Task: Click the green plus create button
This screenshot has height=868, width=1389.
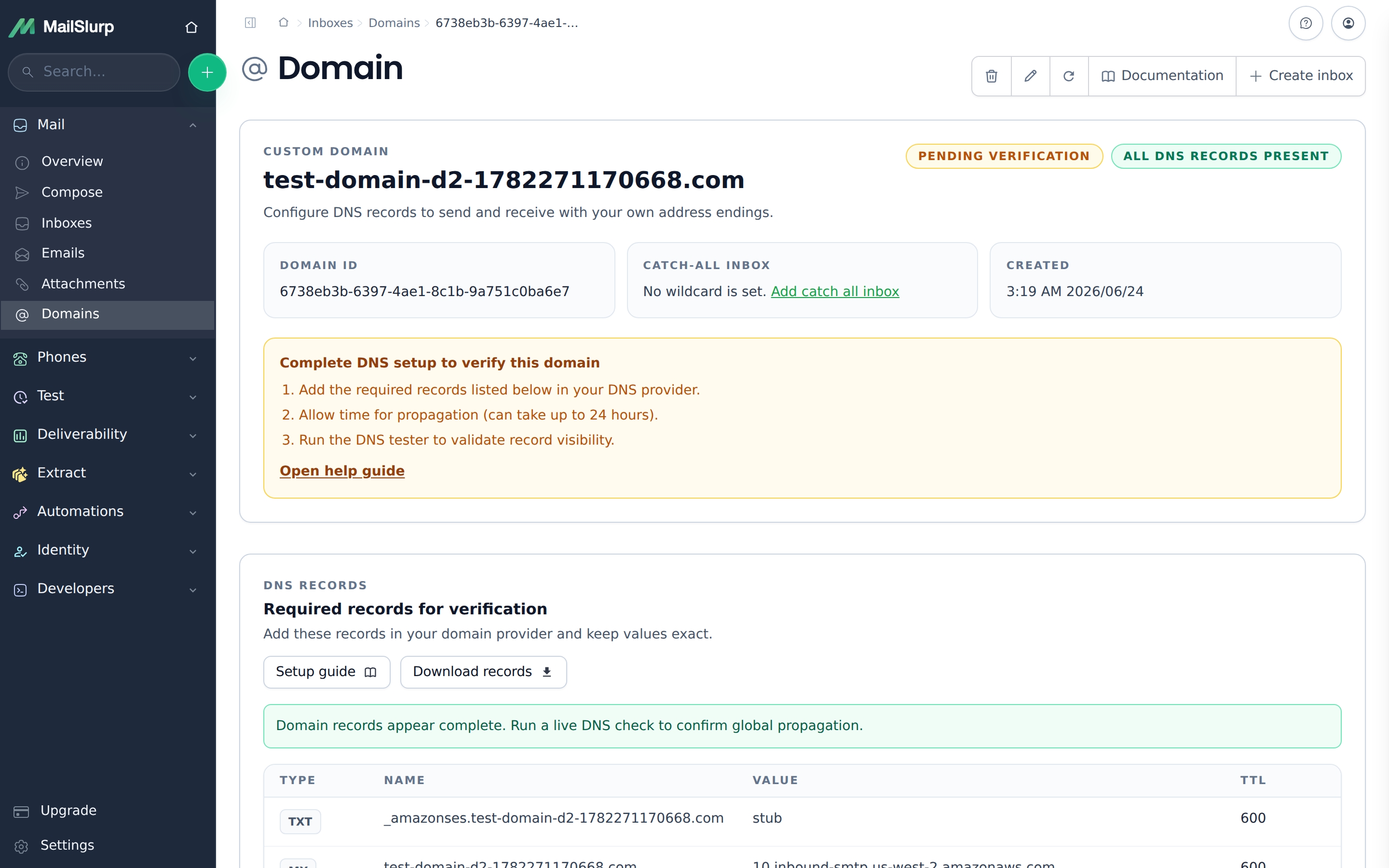Action: click(207, 72)
